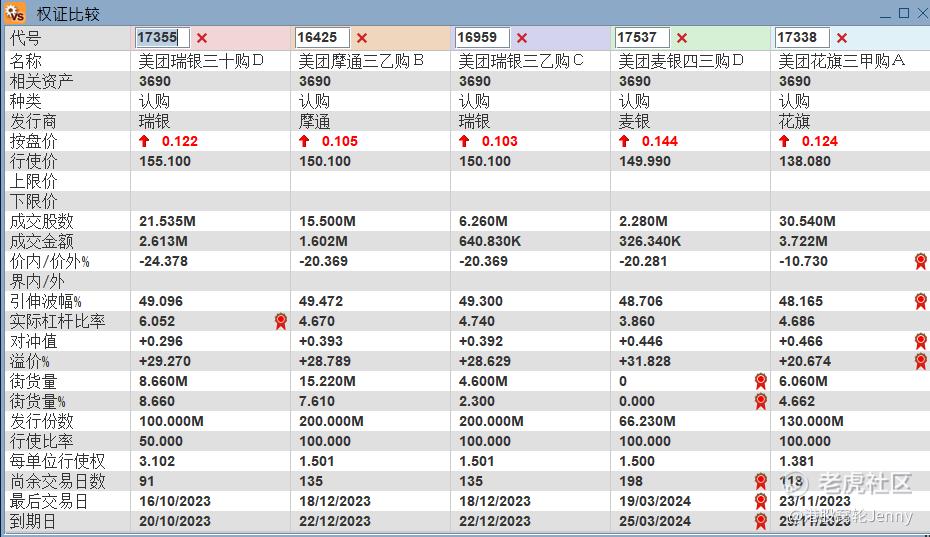Click the red up arrow beside 0.144
This screenshot has width=930, height=537.
624,141
